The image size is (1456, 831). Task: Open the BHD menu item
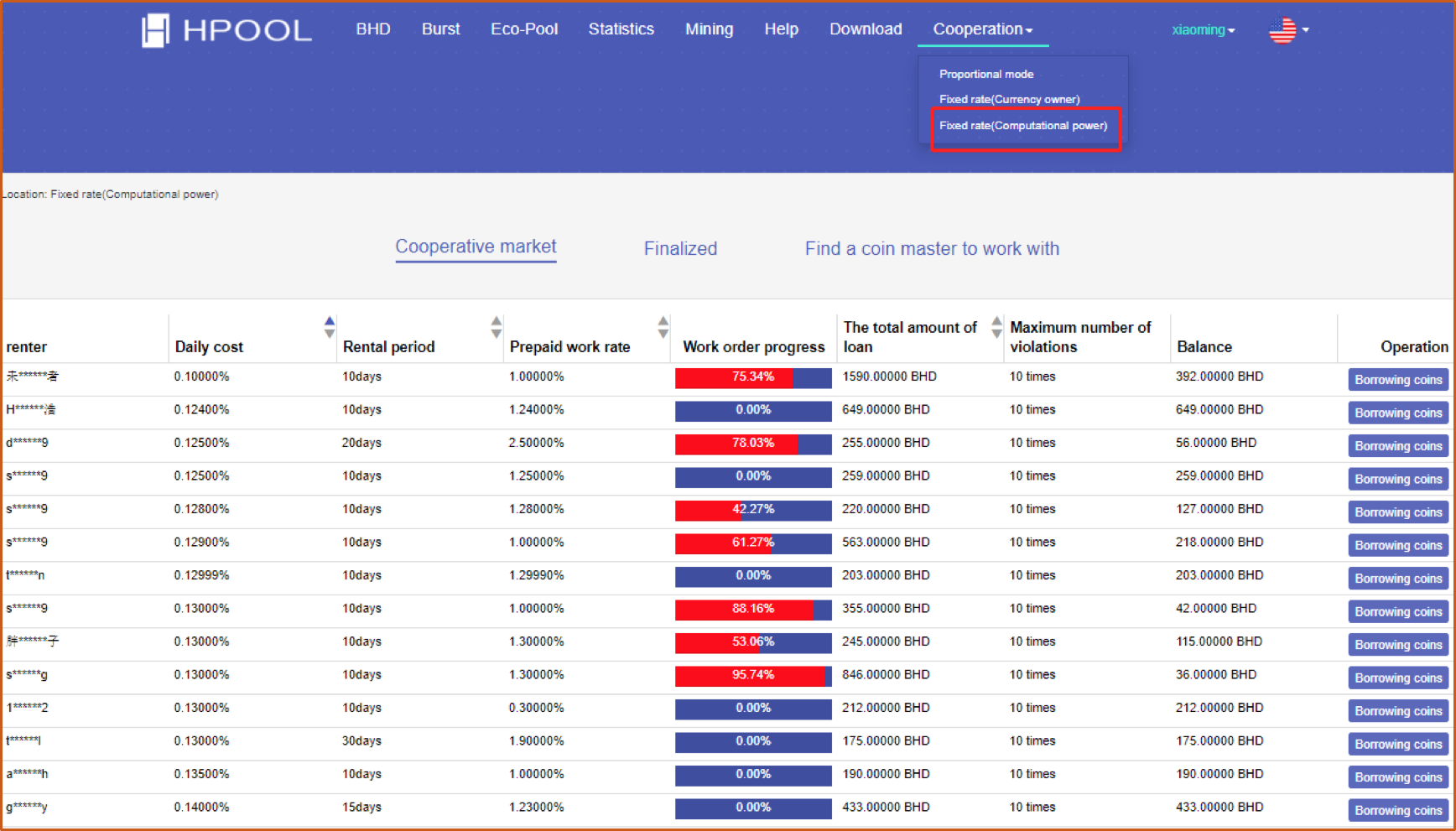pos(373,29)
